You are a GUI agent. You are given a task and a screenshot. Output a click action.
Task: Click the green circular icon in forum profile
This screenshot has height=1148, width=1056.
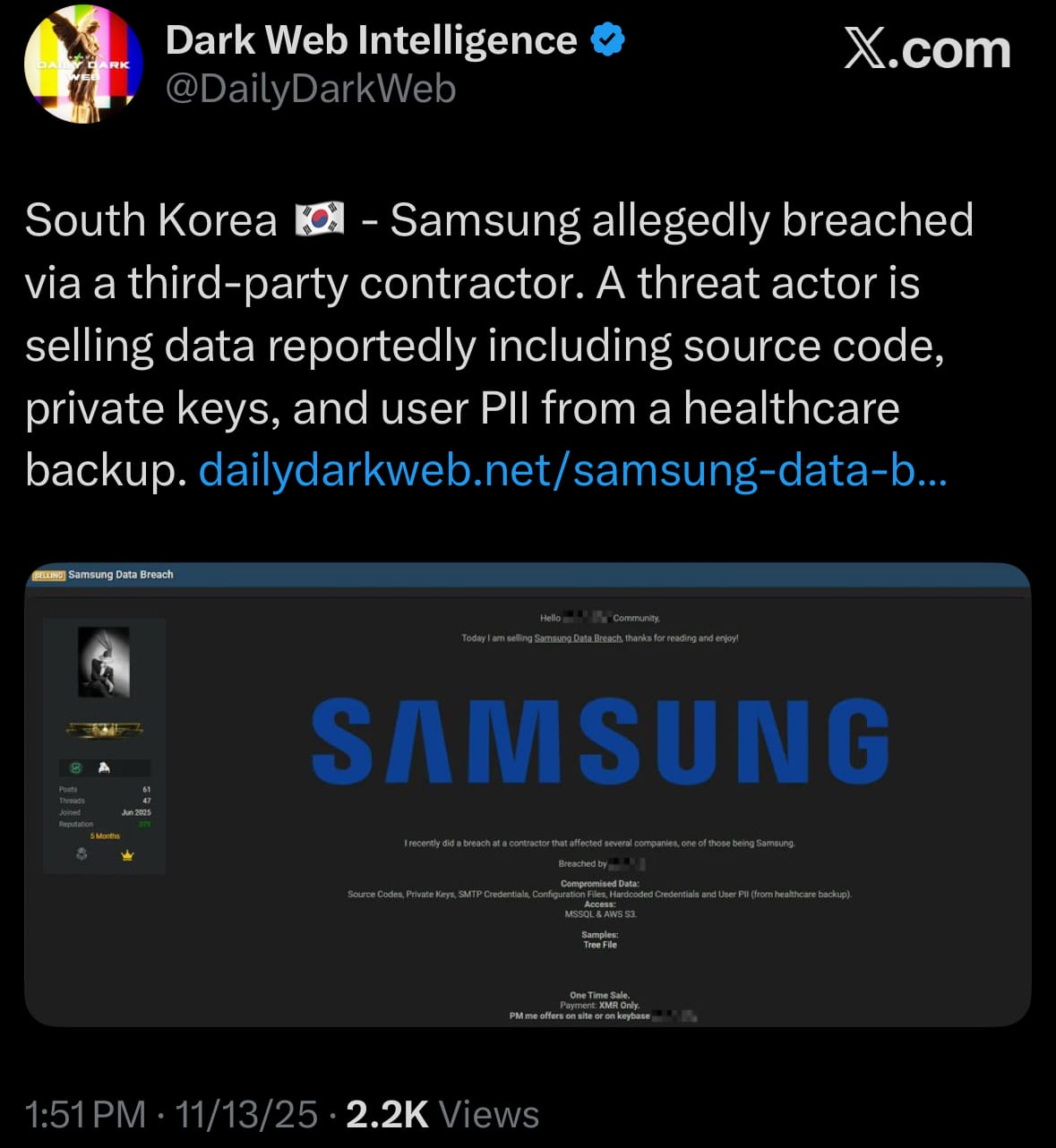(76, 768)
